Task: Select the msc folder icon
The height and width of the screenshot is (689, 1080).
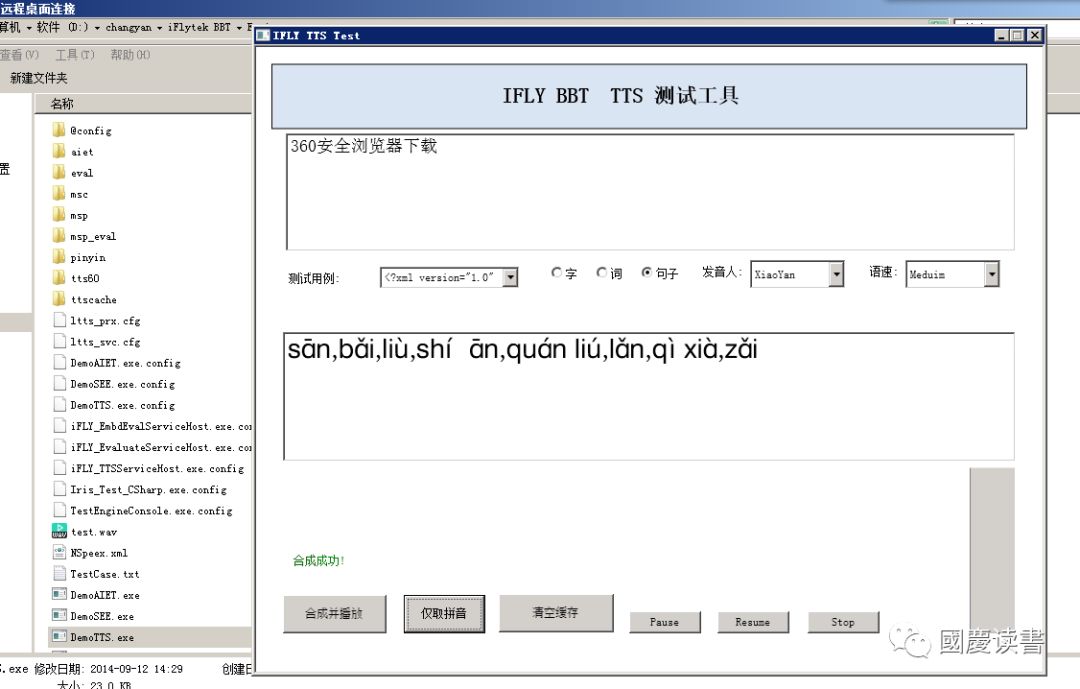Action: pos(59,194)
